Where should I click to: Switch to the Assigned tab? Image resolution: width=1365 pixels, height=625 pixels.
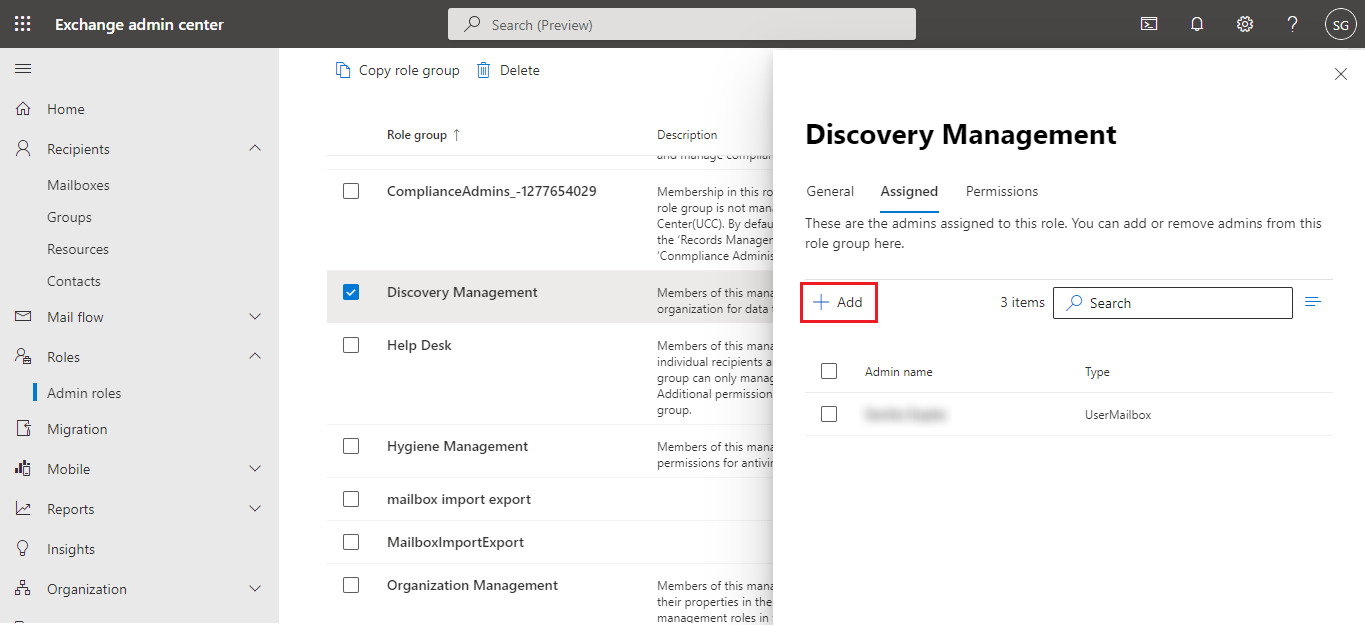909,191
